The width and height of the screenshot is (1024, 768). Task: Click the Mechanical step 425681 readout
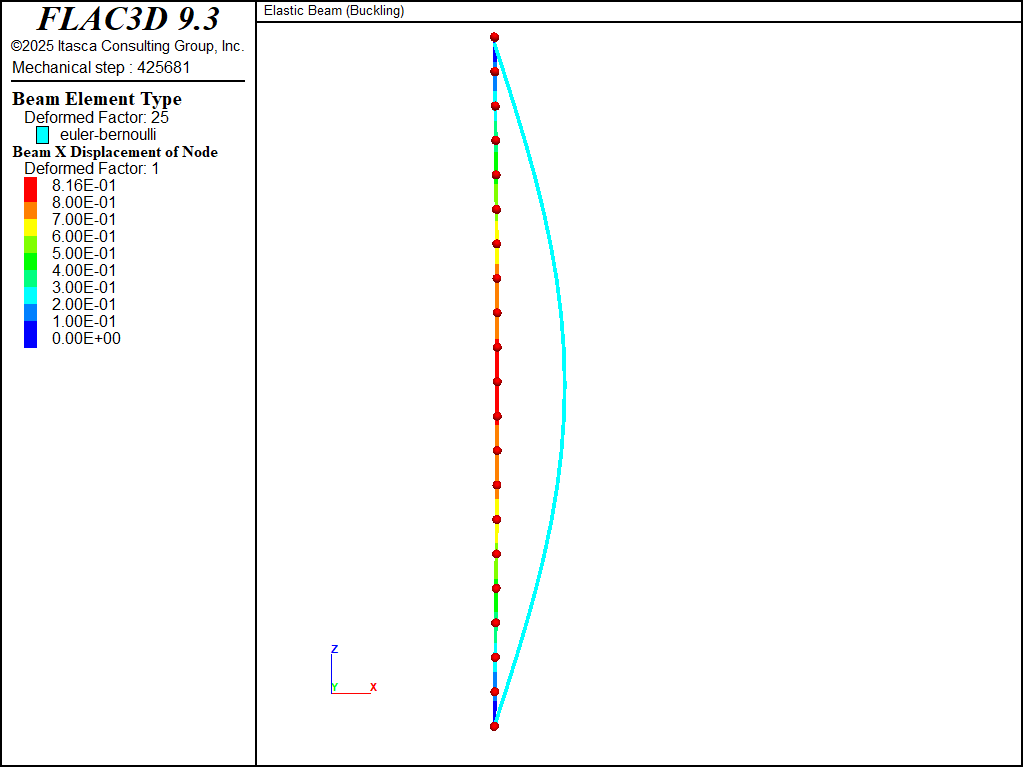[101, 67]
